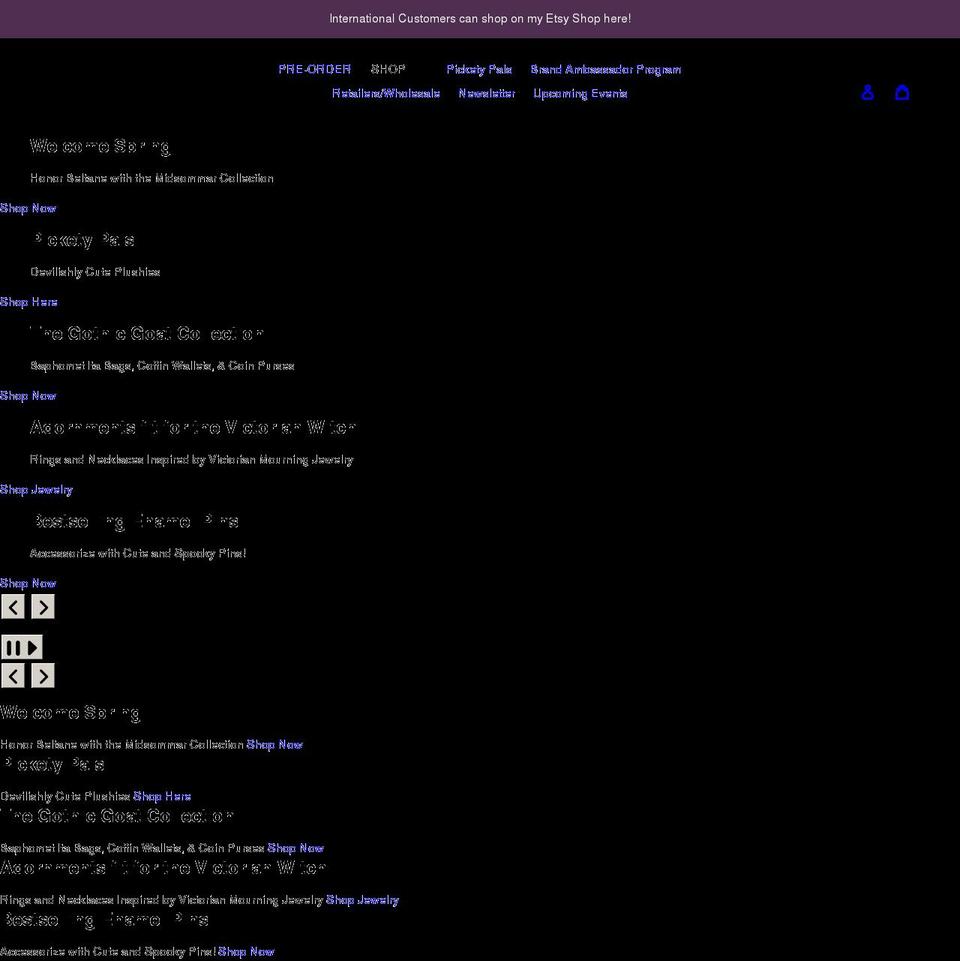Click next slide arrow above the pause button
The height and width of the screenshot is (961, 960).
[x=43, y=607]
